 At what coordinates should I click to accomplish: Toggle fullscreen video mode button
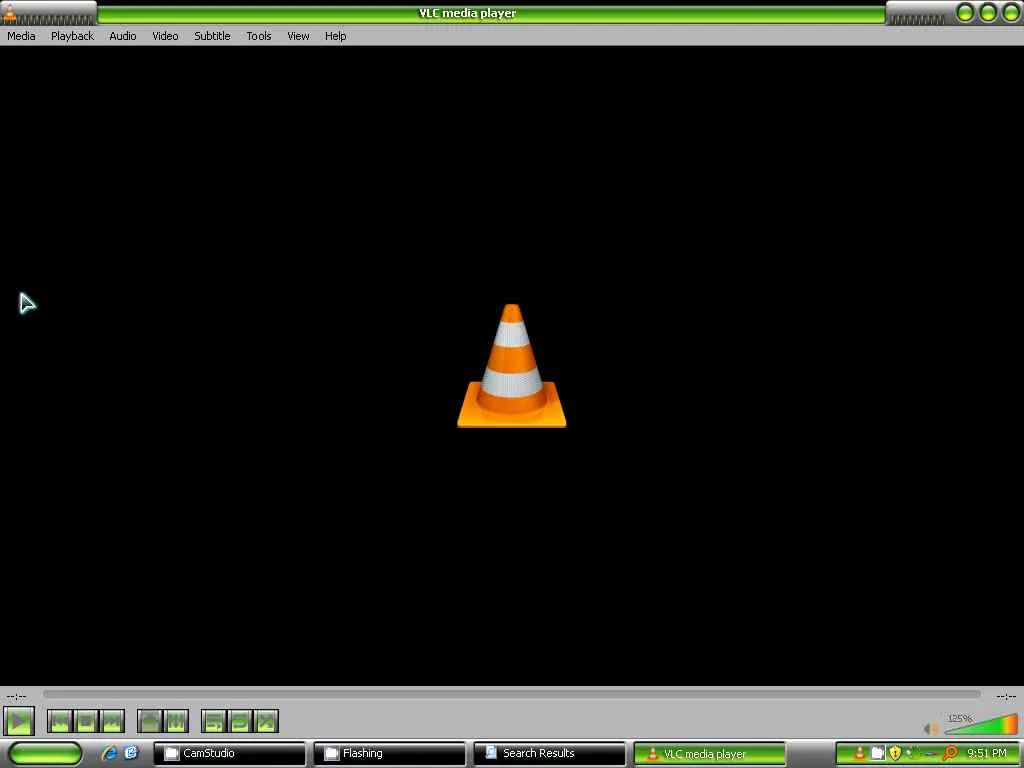(150, 722)
